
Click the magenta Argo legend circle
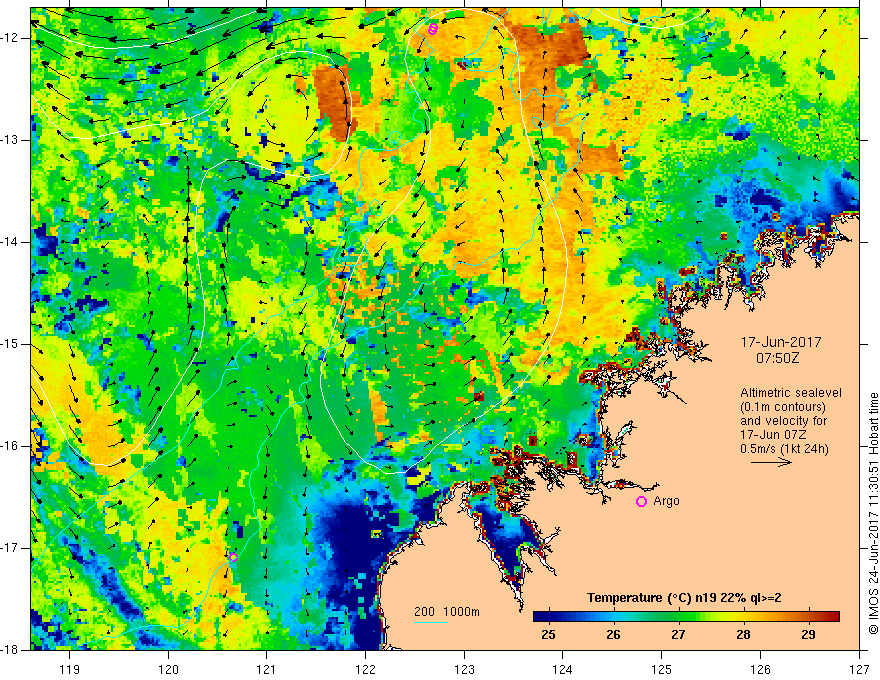pyautogui.click(x=641, y=502)
